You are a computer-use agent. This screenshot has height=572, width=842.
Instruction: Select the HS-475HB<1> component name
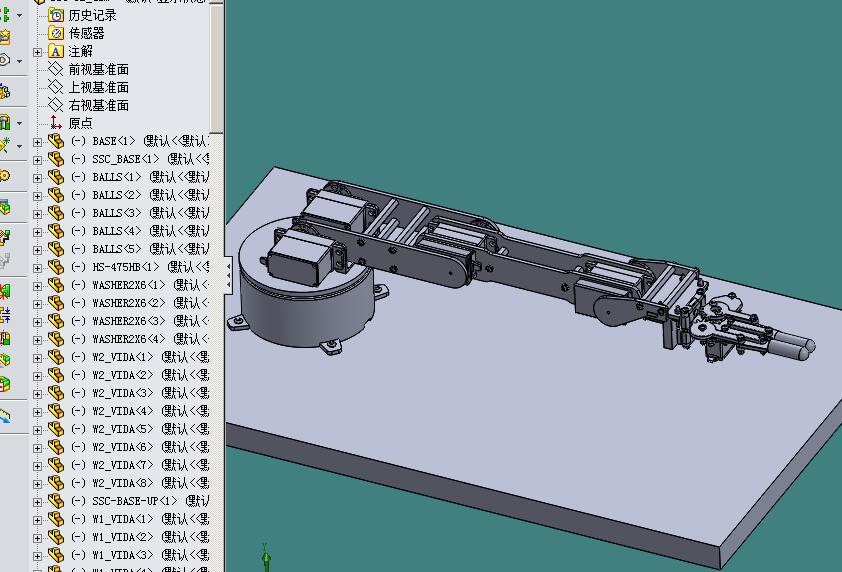click(x=126, y=267)
